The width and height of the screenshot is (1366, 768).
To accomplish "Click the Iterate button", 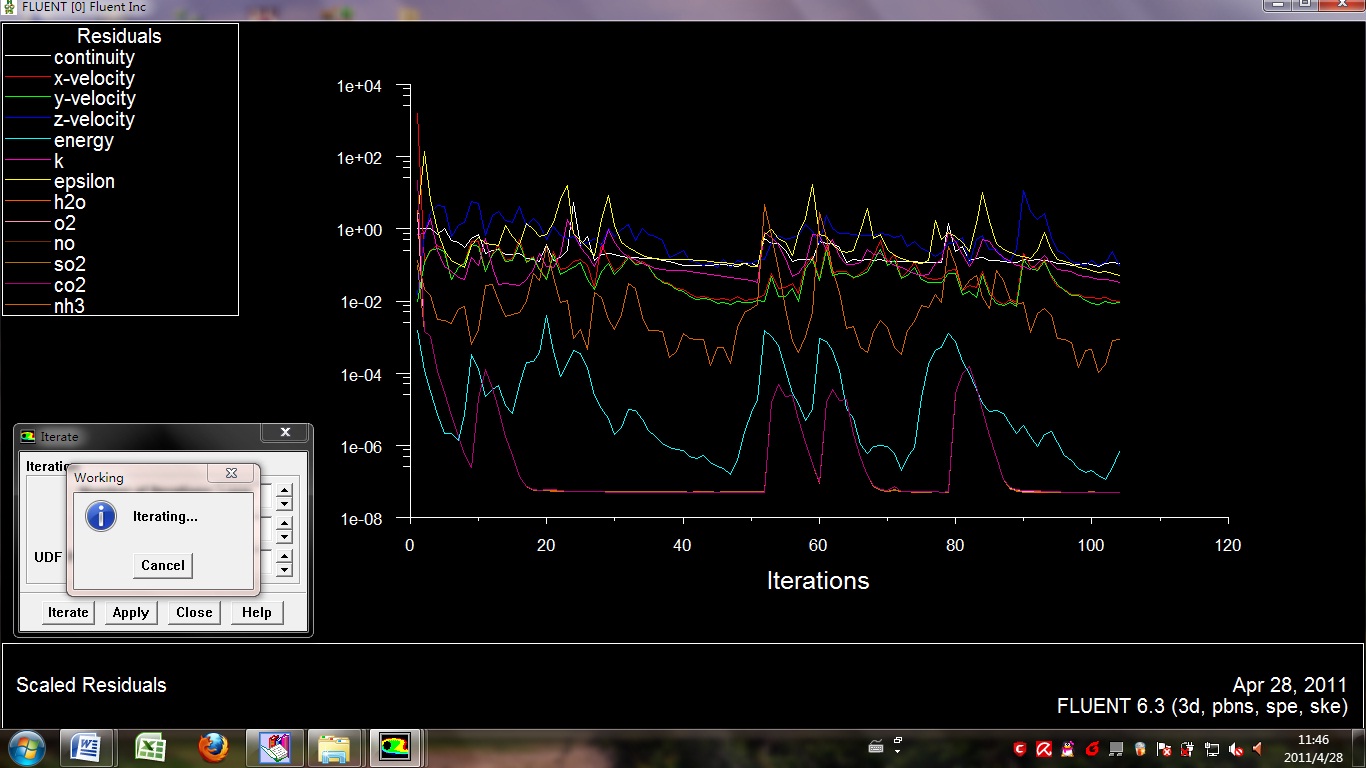I will (68, 612).
